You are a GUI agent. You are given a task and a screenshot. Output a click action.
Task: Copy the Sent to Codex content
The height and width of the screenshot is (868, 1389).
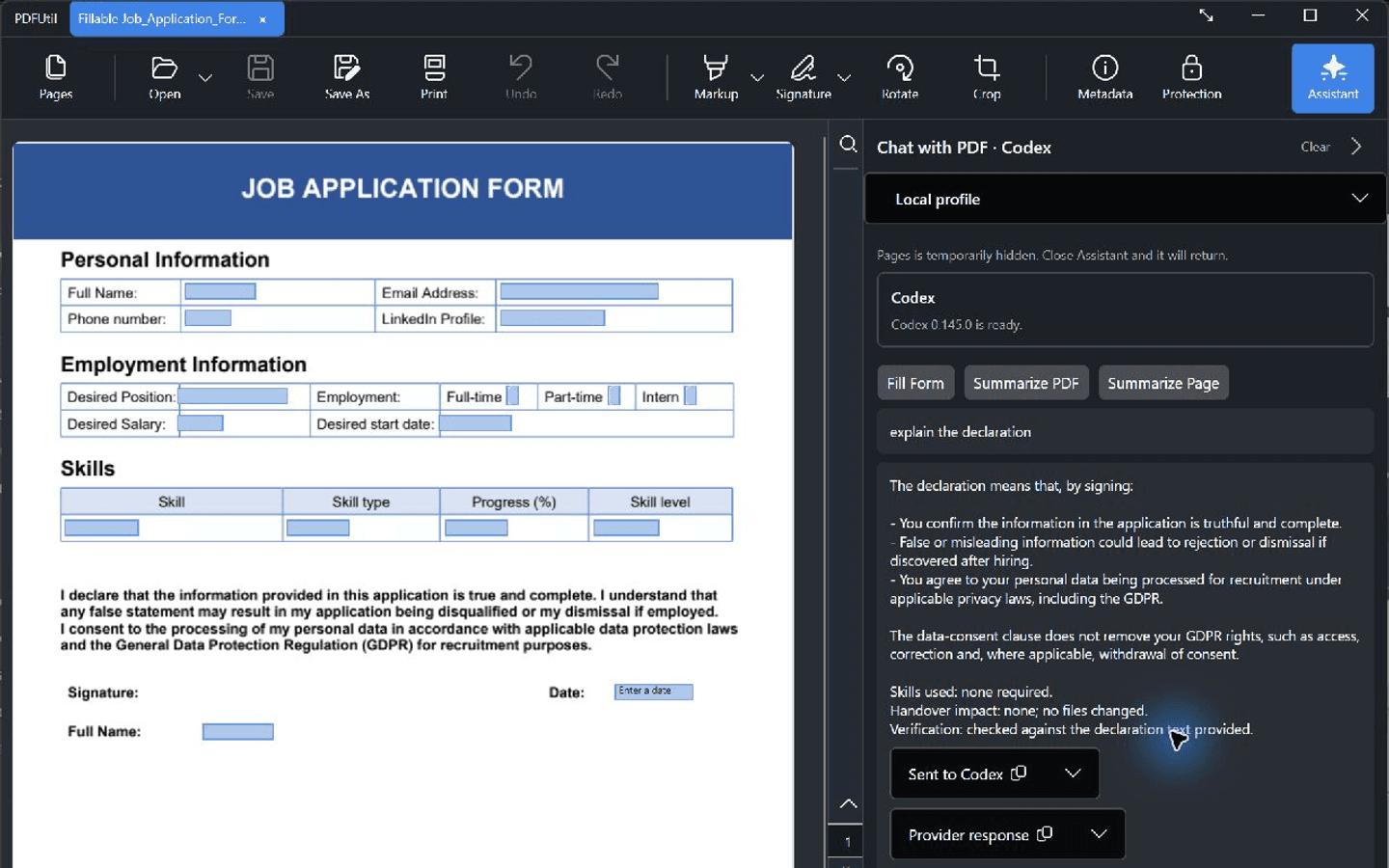coord(1019,773)
